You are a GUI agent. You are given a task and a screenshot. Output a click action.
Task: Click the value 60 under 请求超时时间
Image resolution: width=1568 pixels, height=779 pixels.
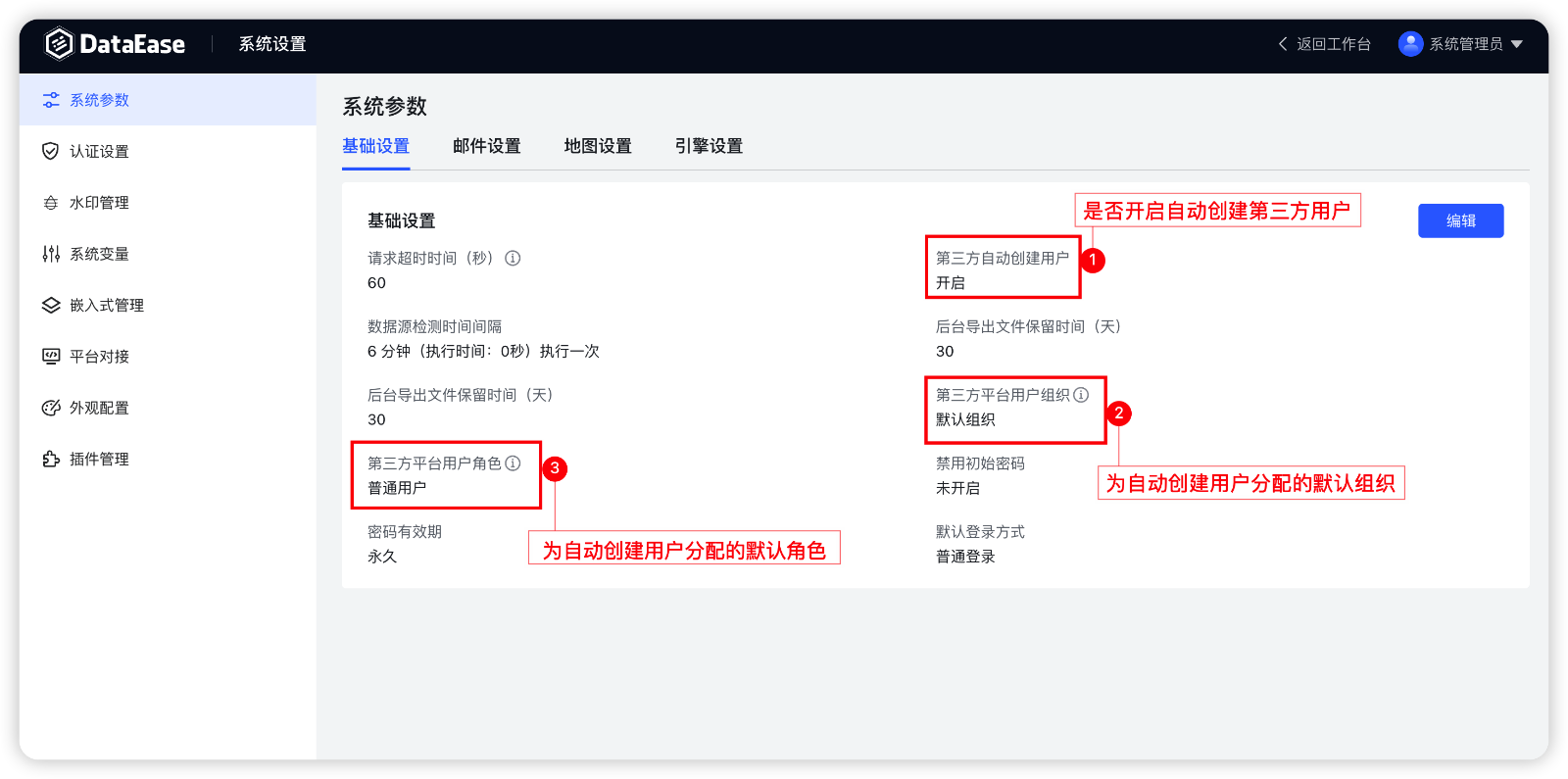(376, 282)
